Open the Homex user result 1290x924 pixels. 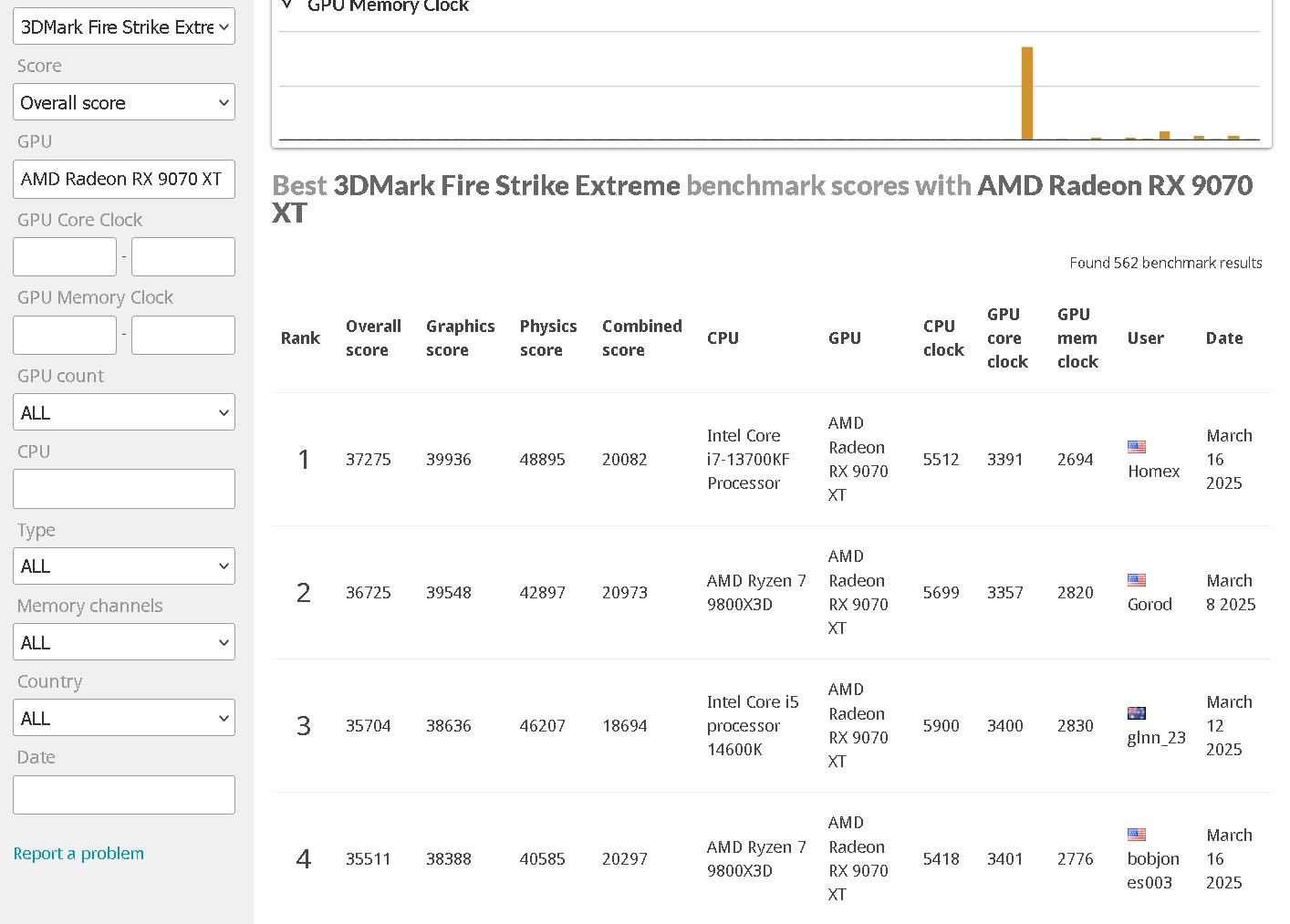pyautogui.click(x=1153, y=472)
